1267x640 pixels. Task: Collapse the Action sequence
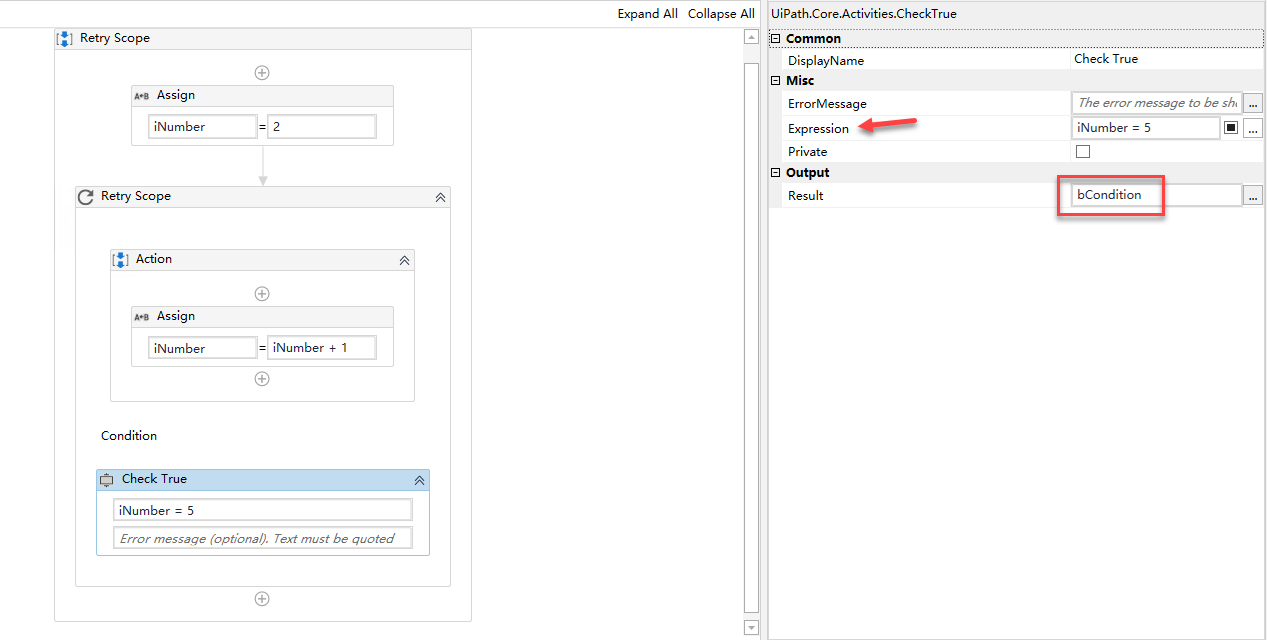404,259
